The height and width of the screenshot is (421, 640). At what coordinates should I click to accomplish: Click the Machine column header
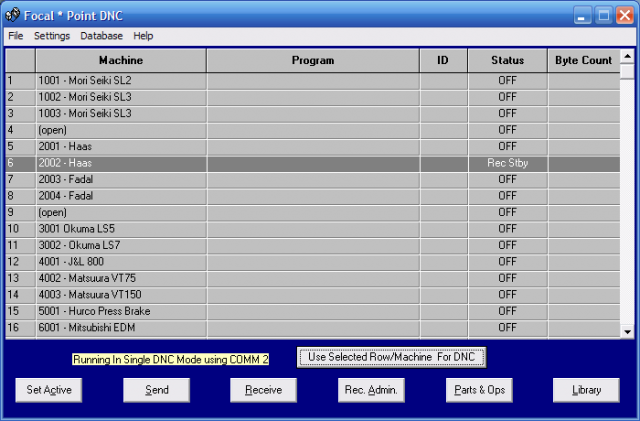tap(121, 60)
